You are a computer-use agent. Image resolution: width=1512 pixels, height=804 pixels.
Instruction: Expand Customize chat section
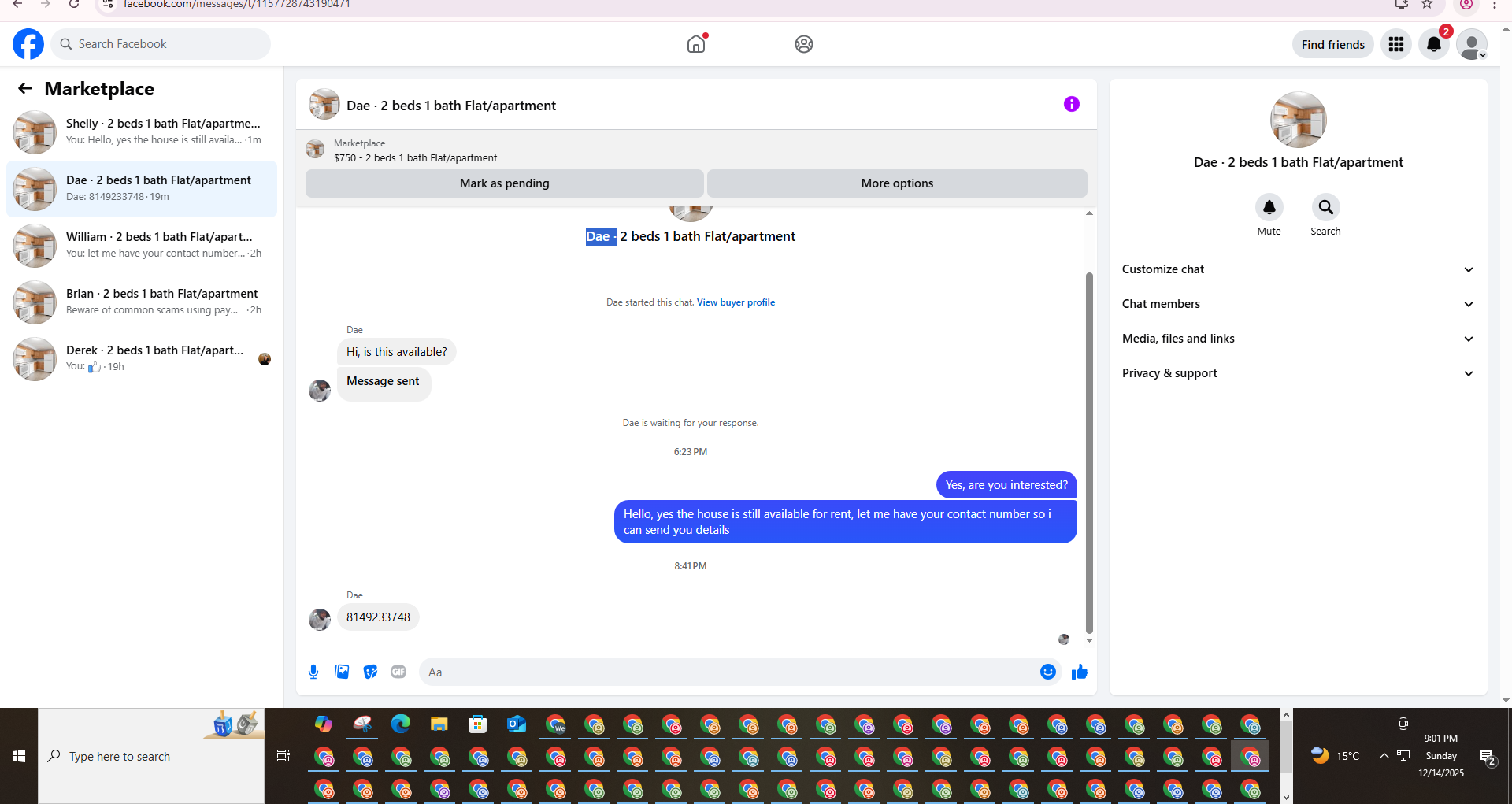coord(1298,269)
